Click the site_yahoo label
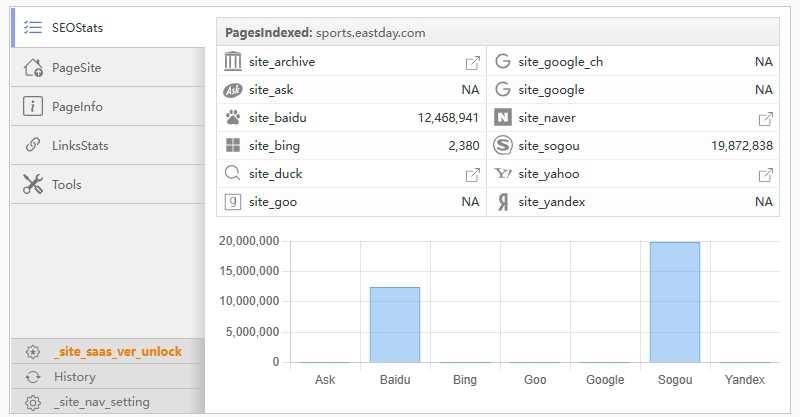 (x=549, y=174)
